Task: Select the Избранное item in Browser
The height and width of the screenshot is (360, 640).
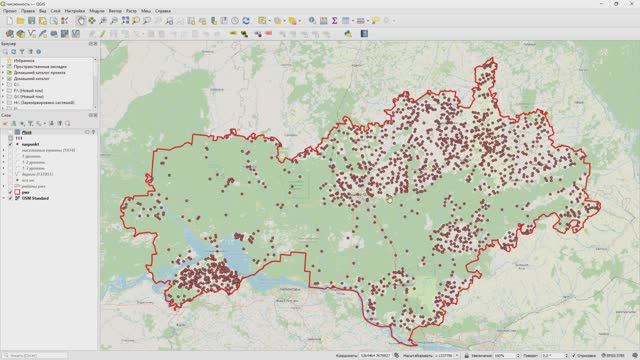Action: [x=24, y=60]
